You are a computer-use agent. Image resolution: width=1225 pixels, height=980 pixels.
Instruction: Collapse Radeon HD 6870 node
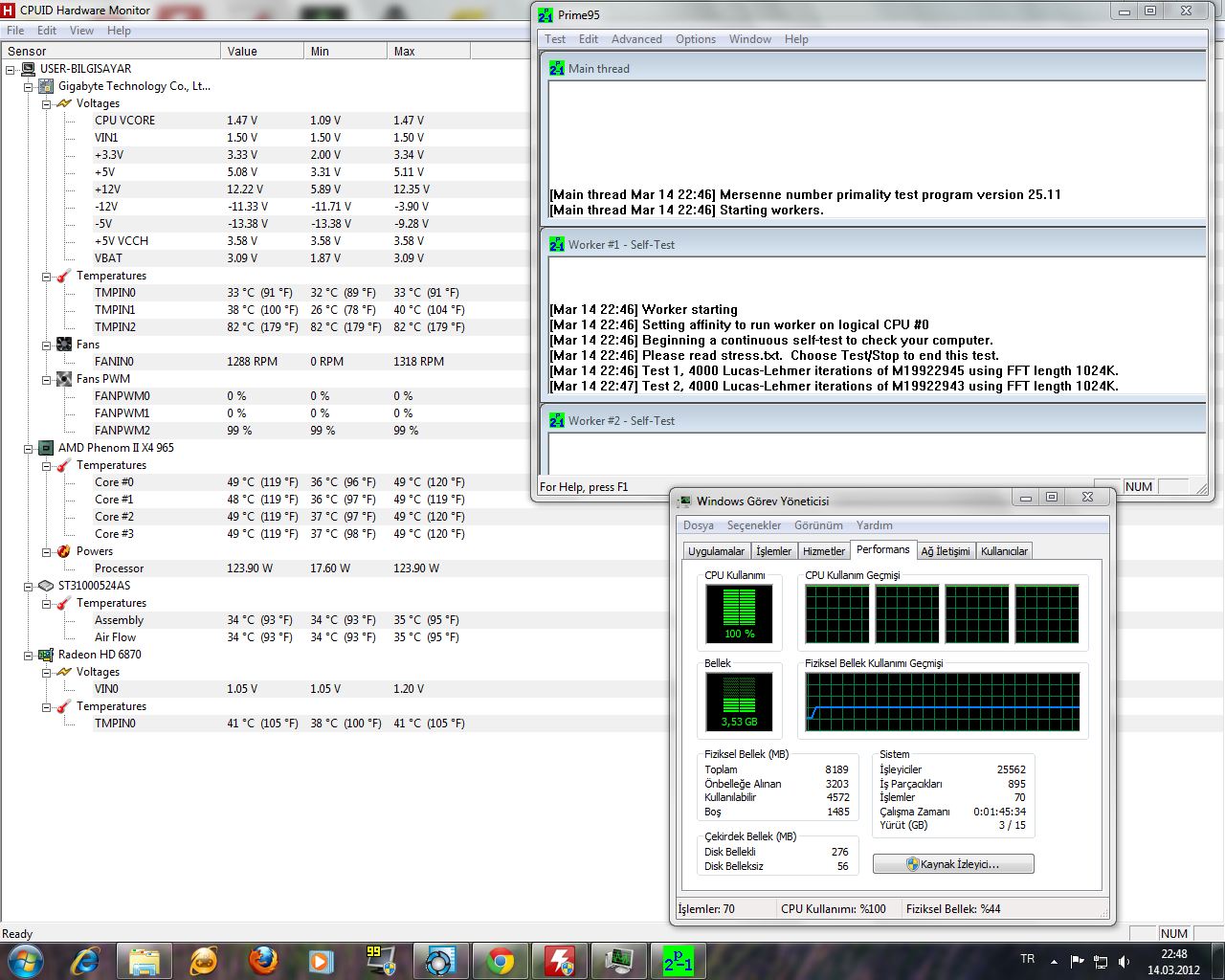tap(29, 655)
